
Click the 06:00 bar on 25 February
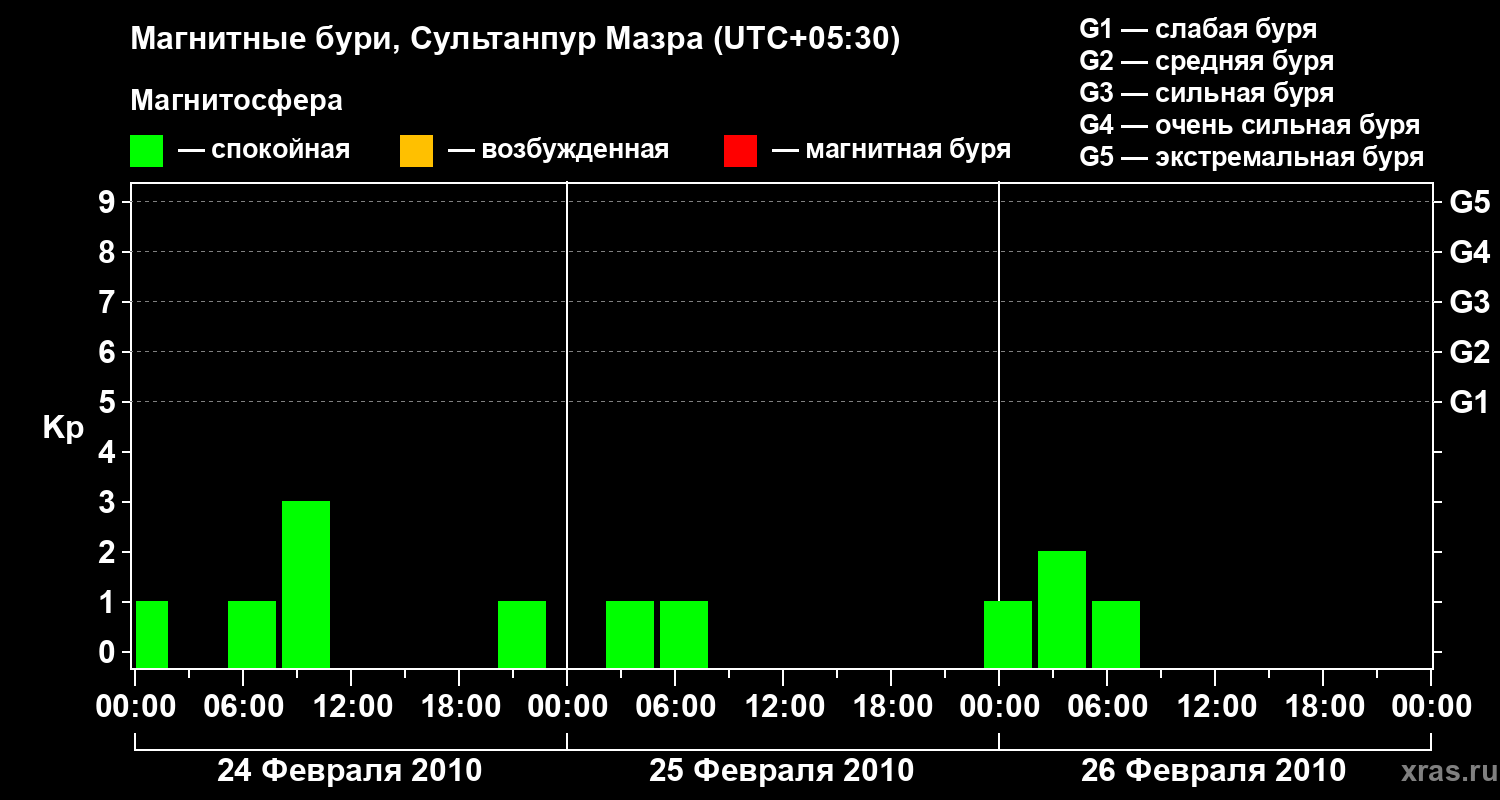tap(684, 634)
